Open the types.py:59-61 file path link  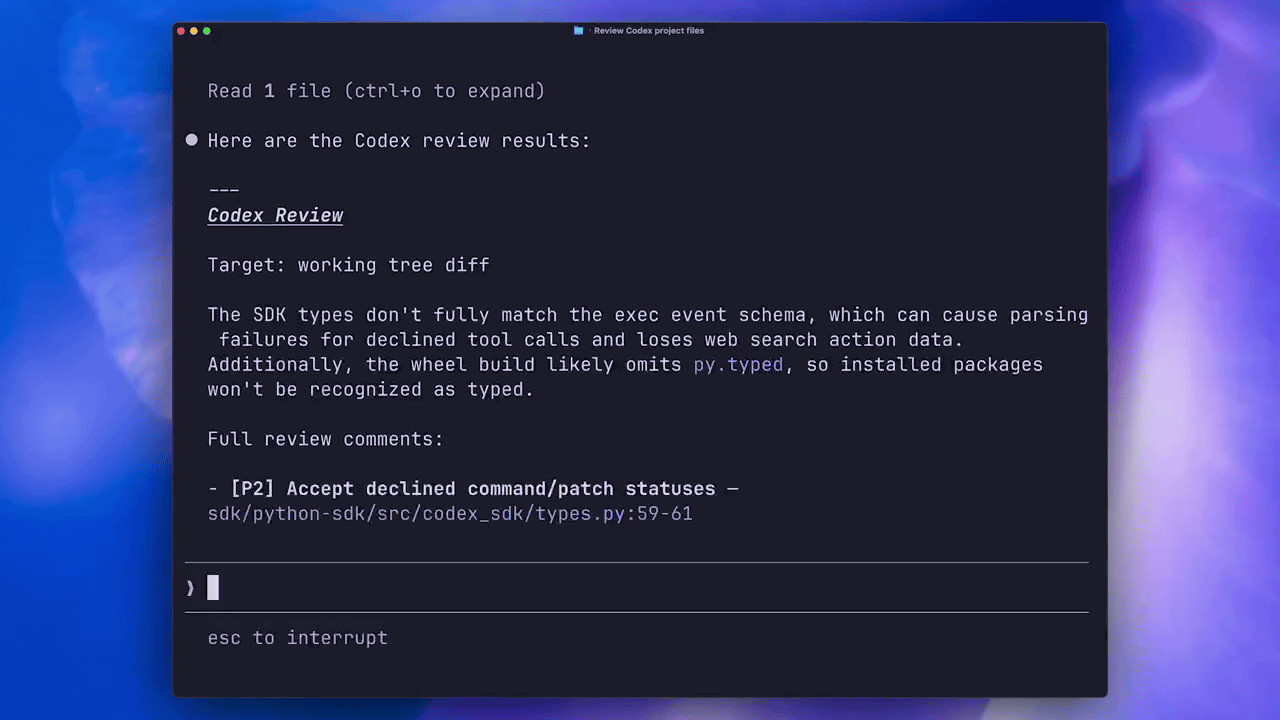pyautogui.click(x=450, y=514)
